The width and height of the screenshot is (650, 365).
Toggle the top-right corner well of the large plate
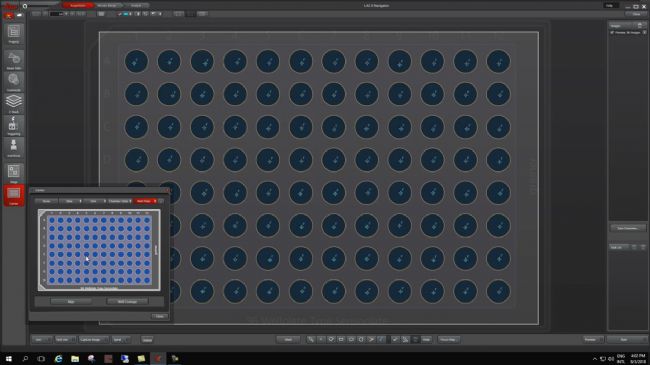click(498, 61)
